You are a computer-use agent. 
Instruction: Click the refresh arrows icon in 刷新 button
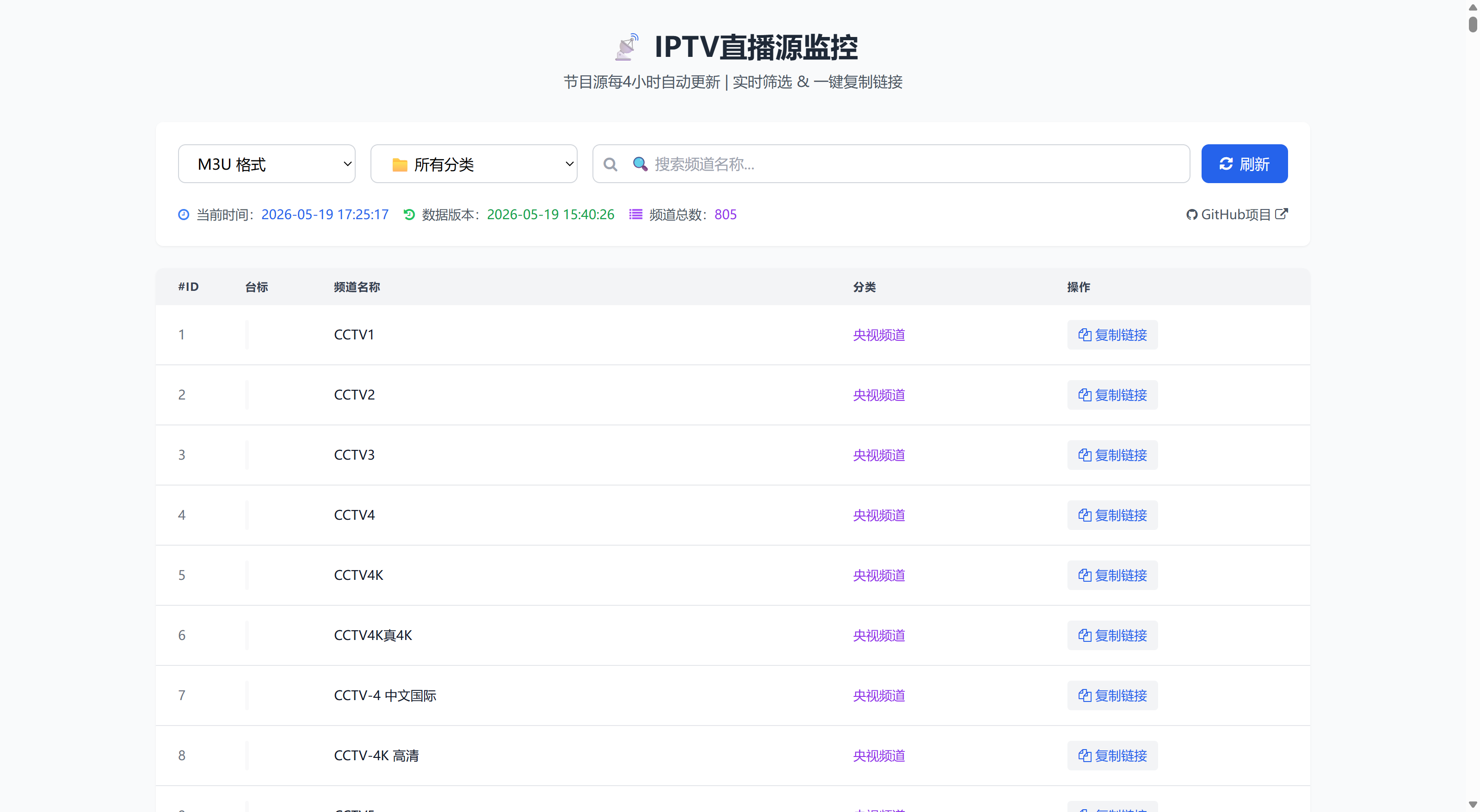[1226, 164]
